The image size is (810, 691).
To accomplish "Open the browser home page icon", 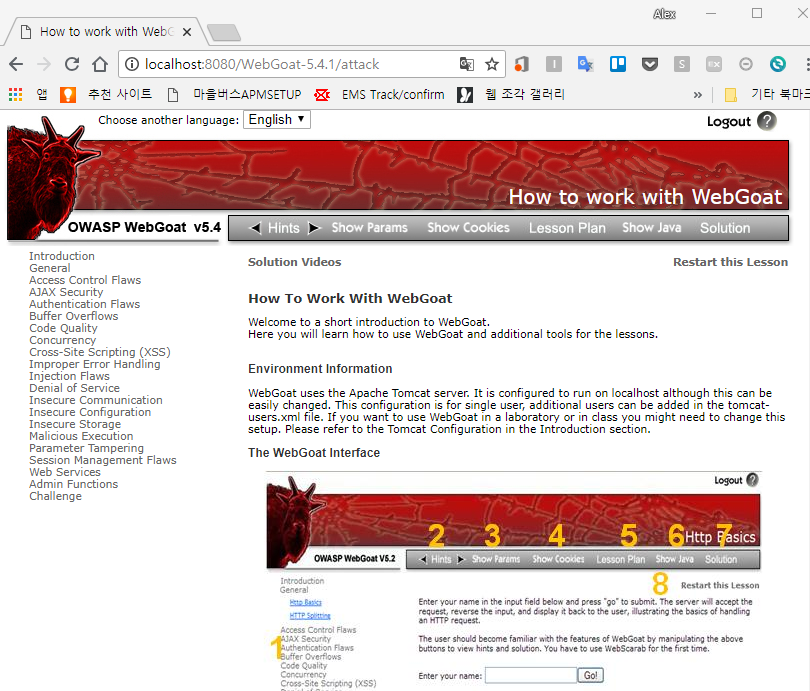I will (x=100, y=64).
